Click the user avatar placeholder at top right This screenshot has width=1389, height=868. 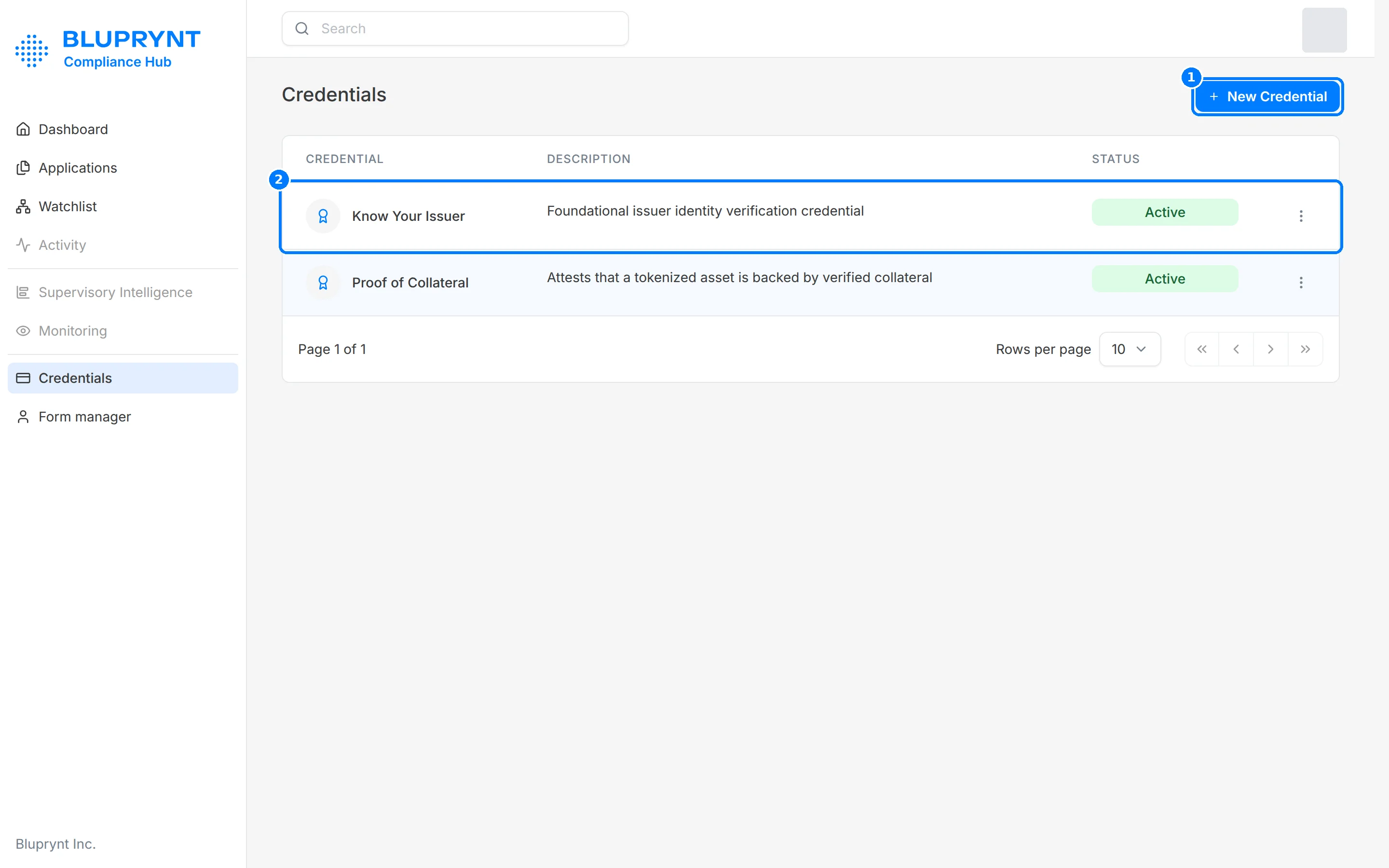1323,30
